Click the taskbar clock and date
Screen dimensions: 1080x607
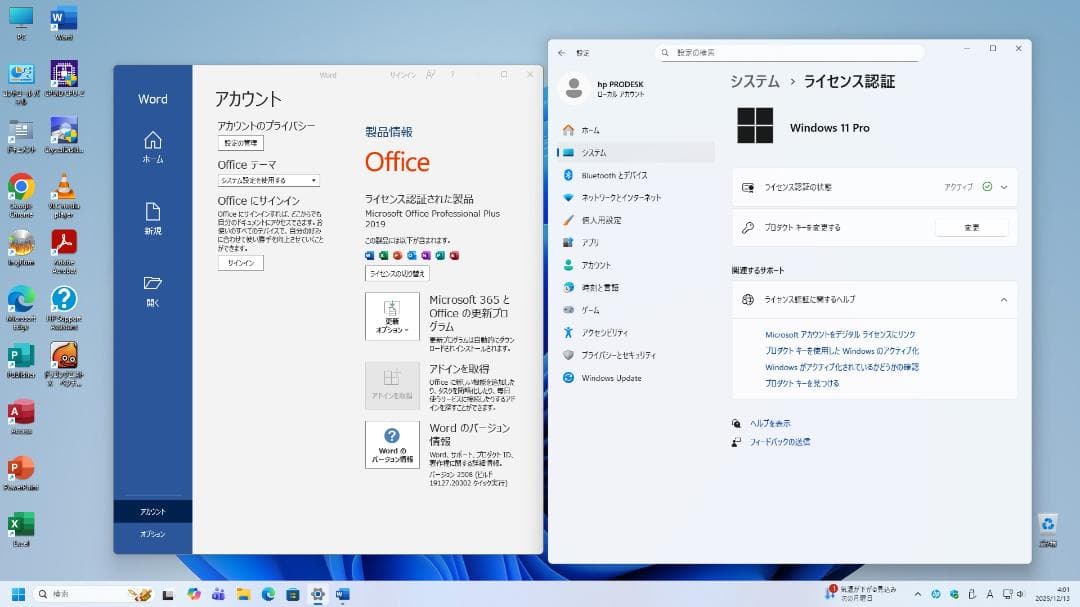tap(1052, 594)
